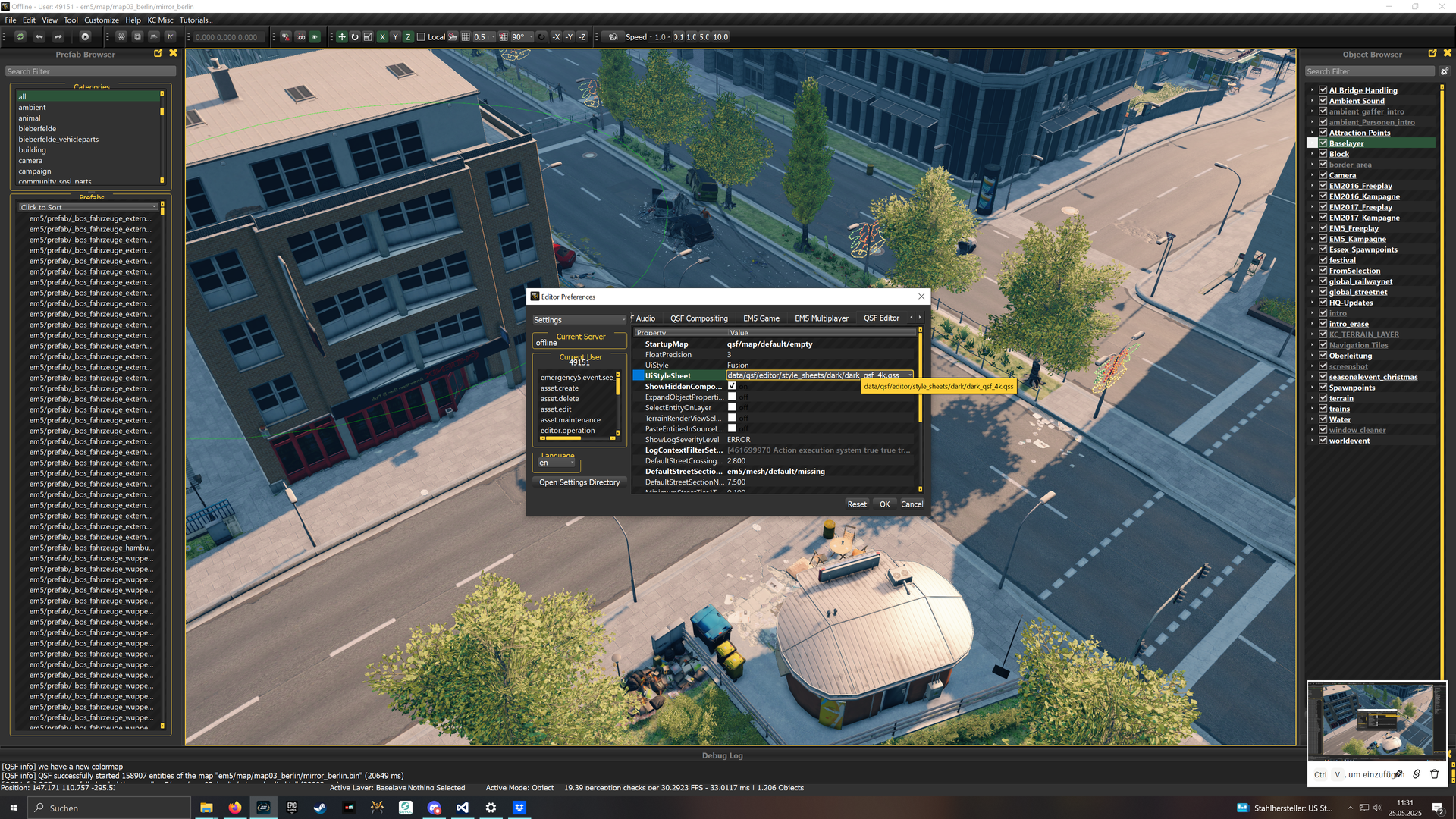Select the rotate transform tool
The image size is (1456, 819).
tap(355, 36)
